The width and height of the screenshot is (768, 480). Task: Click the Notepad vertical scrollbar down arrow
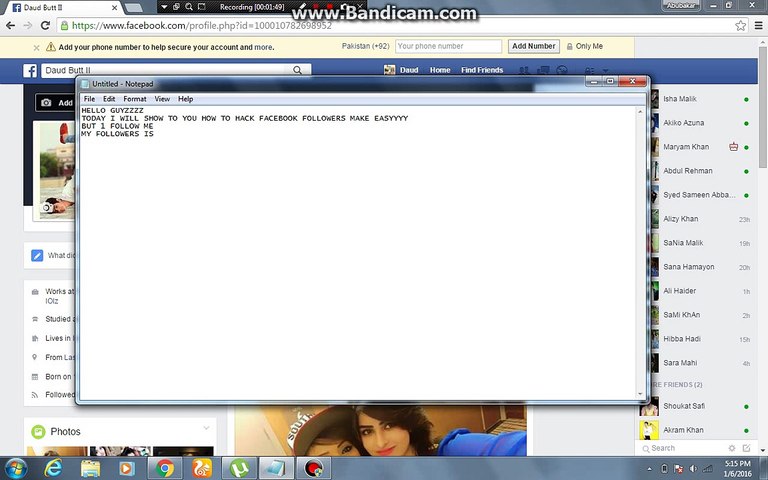[640, 394]
